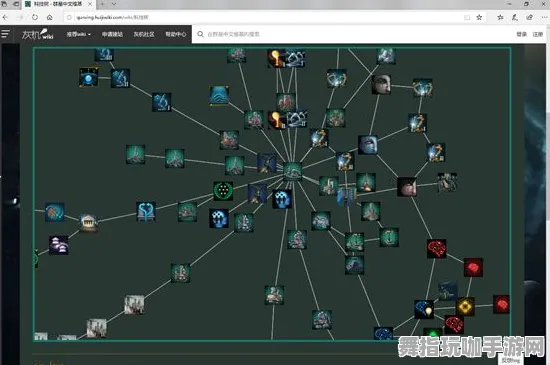Open the hamburger menu in wiki header
This screenshot has height=365, width=550.
click(x=6, y=34)
